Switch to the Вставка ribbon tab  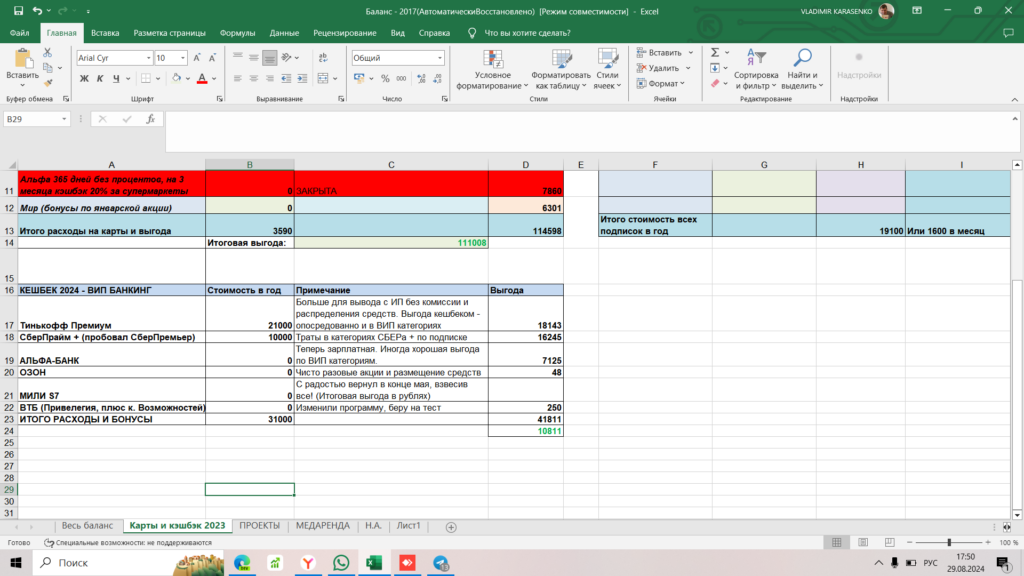[105, 33]
